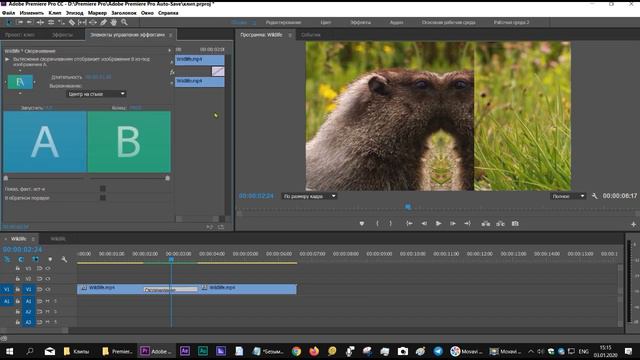
Task: Toggle nest sequence insert option in timeline
Action: (x=7, y=259)
